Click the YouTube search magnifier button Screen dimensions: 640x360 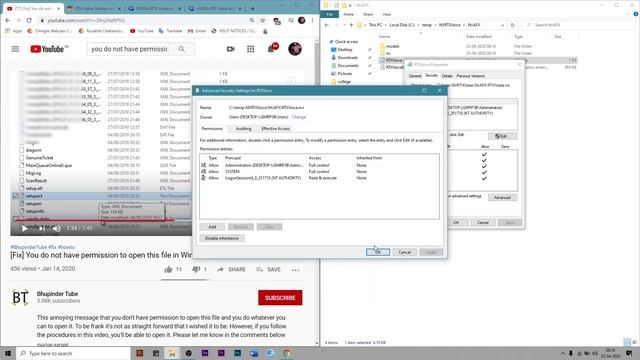182,49
